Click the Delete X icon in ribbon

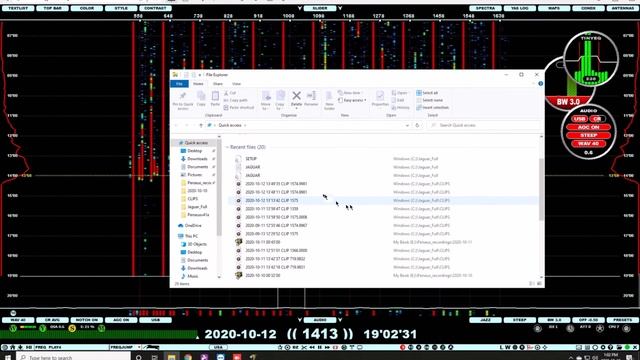coord(297,96)
